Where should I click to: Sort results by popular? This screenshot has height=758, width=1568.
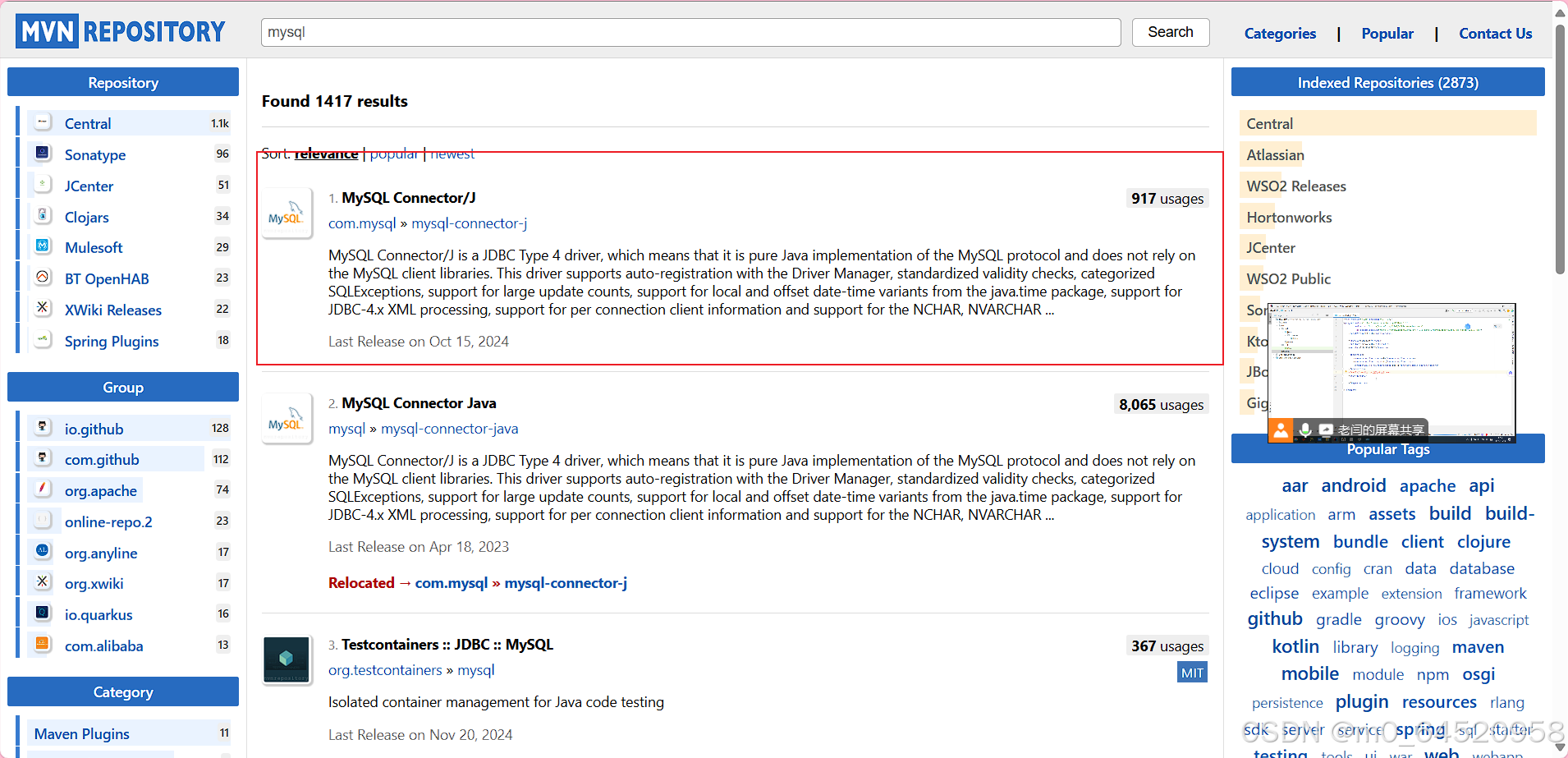click(394, 154)
